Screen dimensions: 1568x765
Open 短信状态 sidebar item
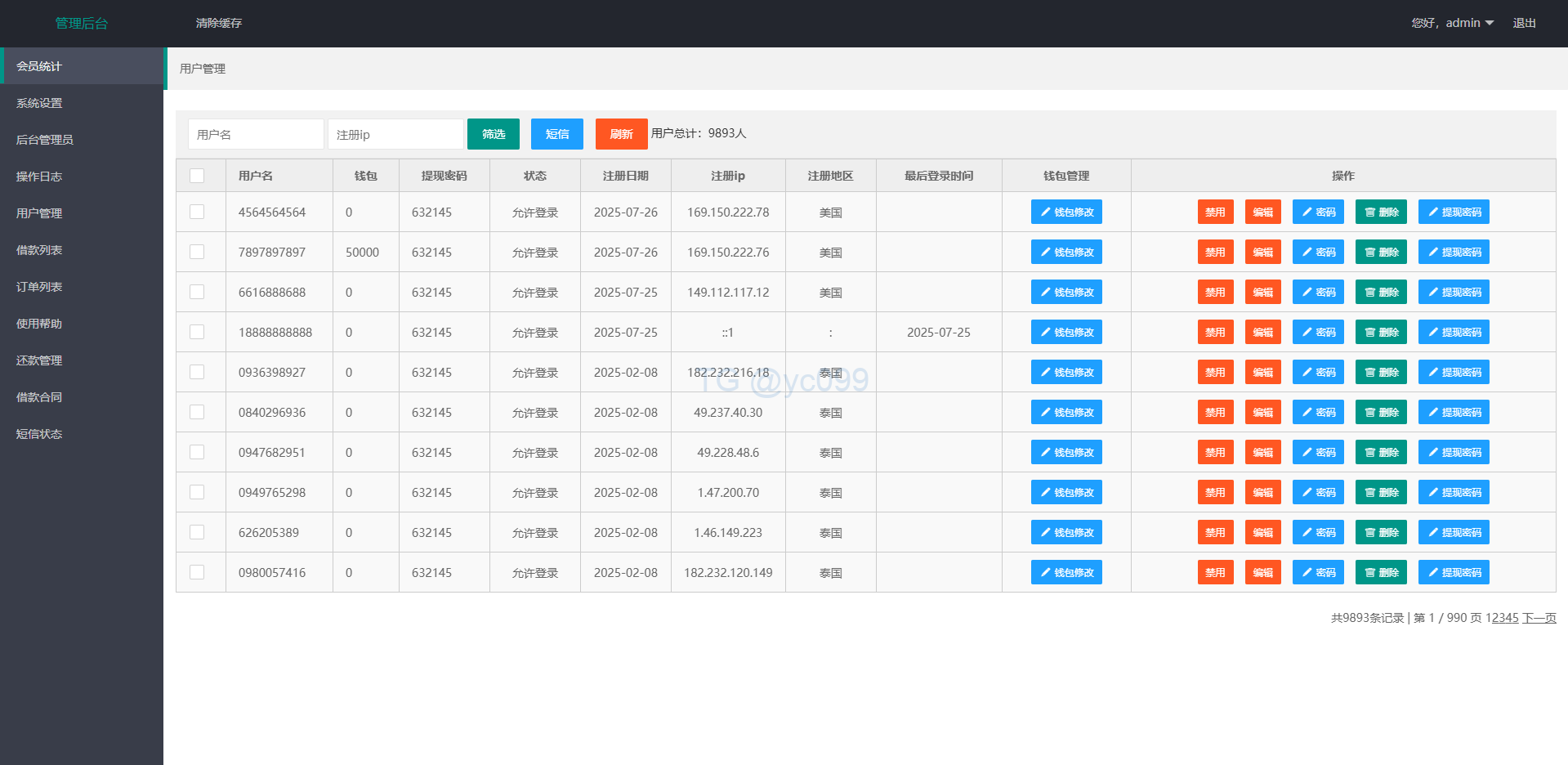click(x=39, y=434)
